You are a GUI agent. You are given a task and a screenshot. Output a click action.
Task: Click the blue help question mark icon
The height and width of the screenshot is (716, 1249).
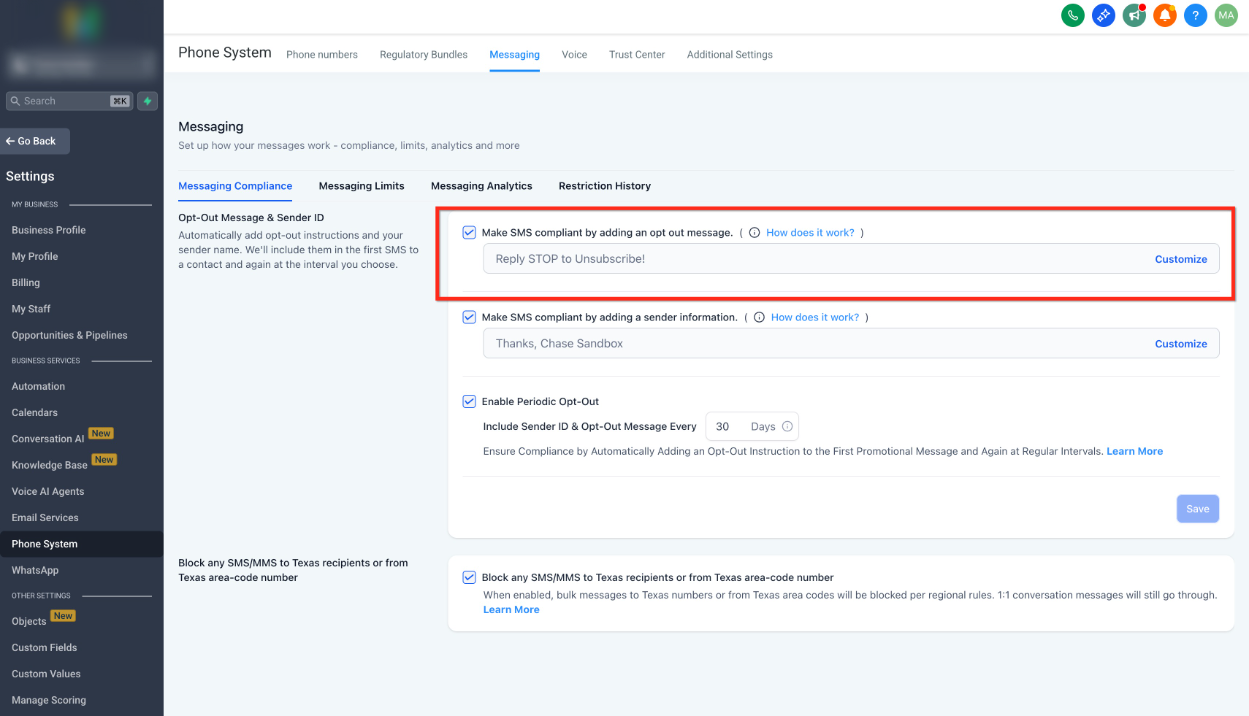(1195, 15)
